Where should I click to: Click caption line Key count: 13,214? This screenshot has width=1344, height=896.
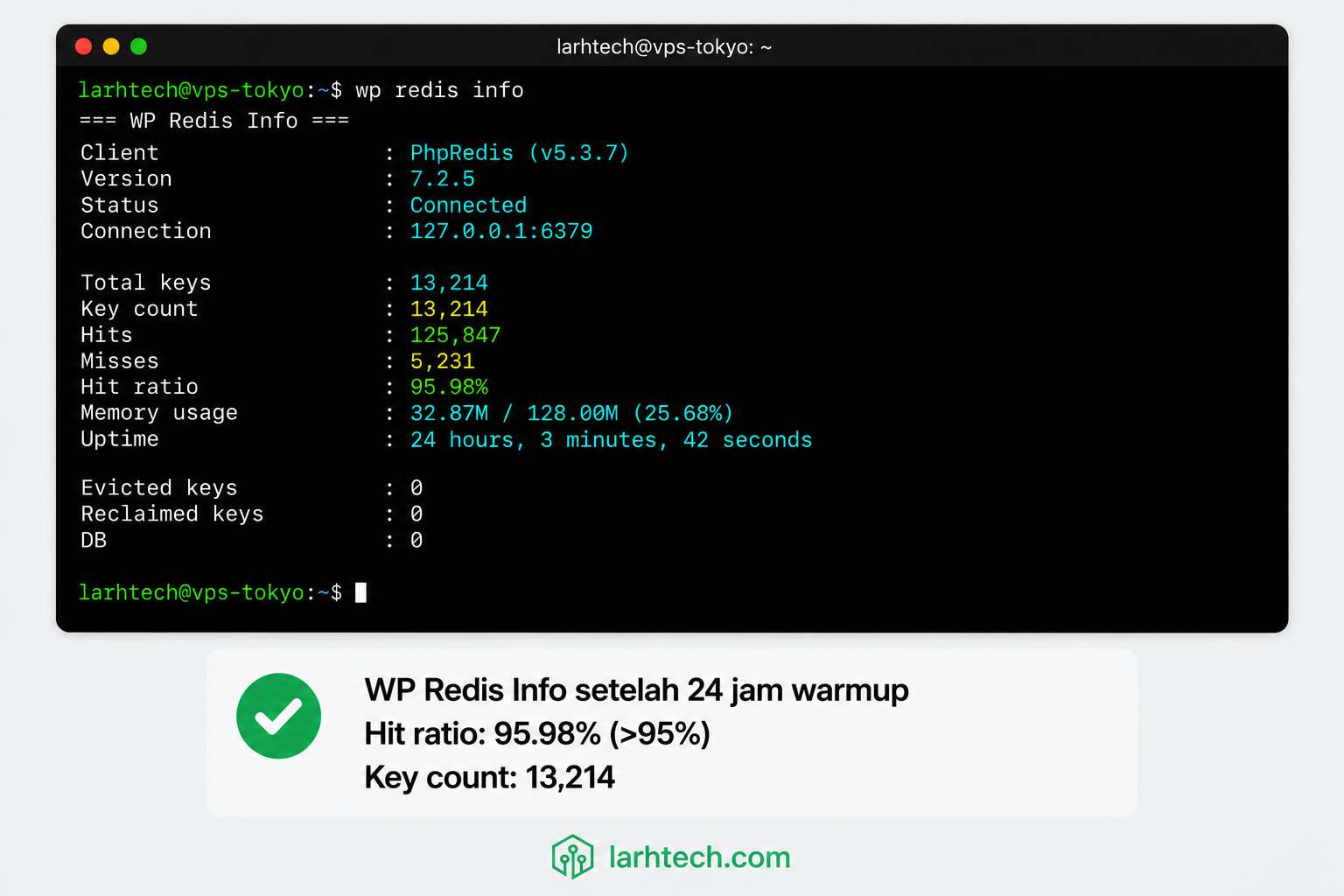[x=489, y=778]
